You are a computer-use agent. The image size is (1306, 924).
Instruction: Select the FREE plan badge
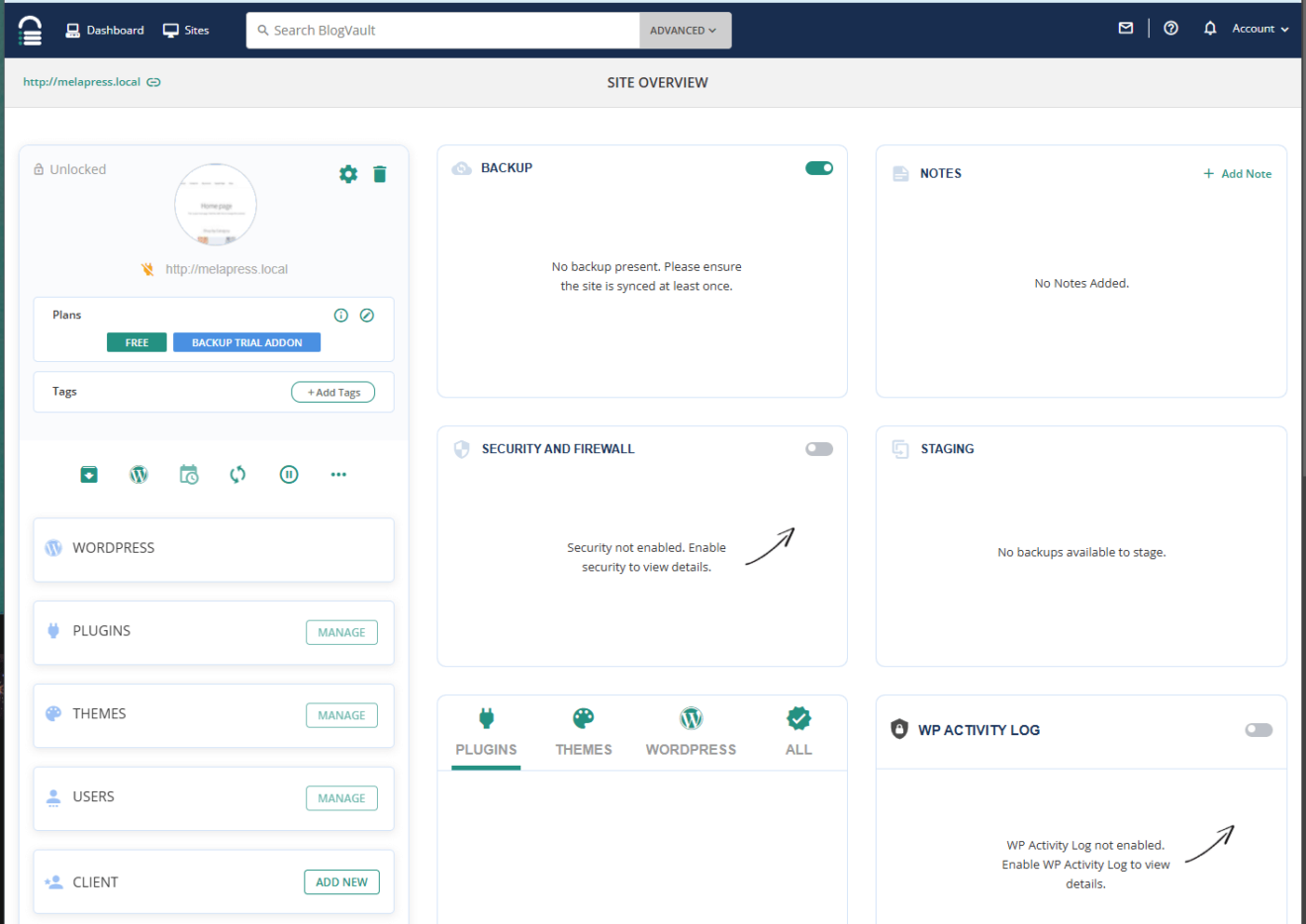click(137, 342)
